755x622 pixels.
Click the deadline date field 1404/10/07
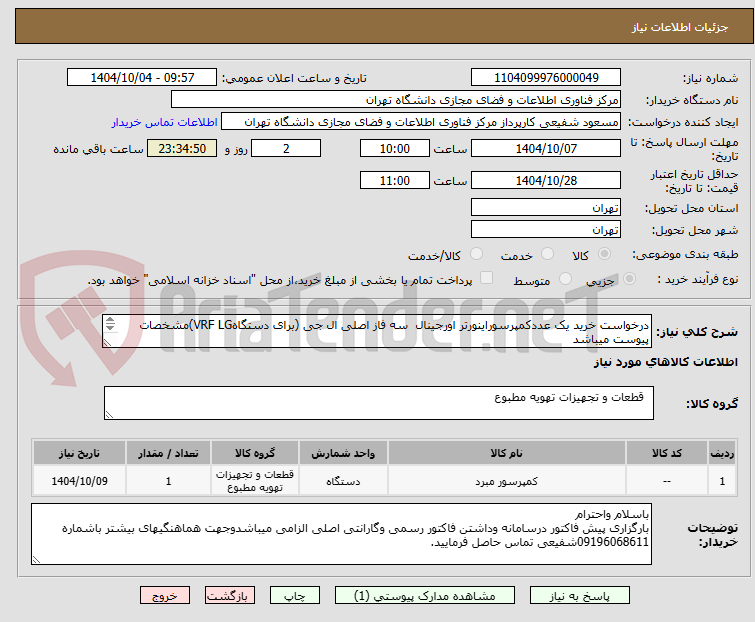point(546,148)
